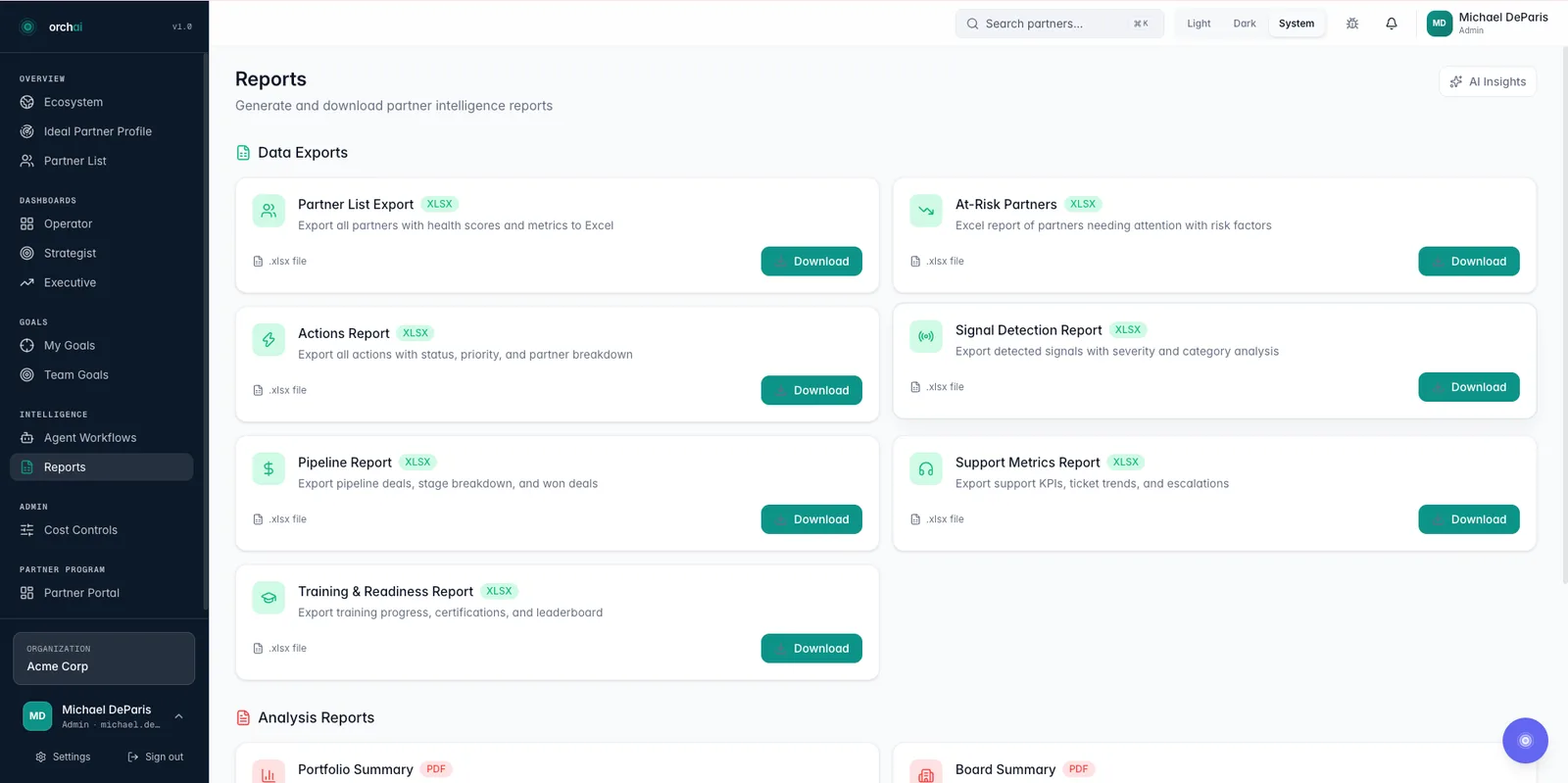This screenshot has width=1568, height=783.
Task: Click the Signal Detection broadcast icon
Action: pos(926,336)
